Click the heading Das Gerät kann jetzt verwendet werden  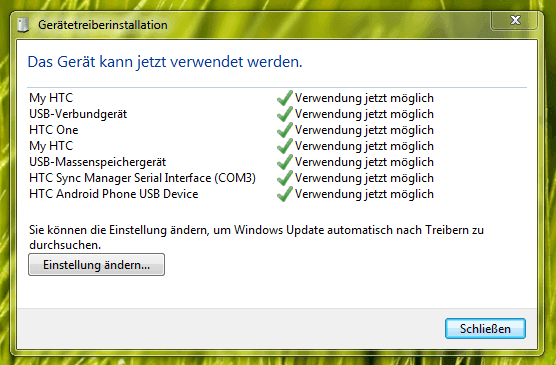point(165,62)
